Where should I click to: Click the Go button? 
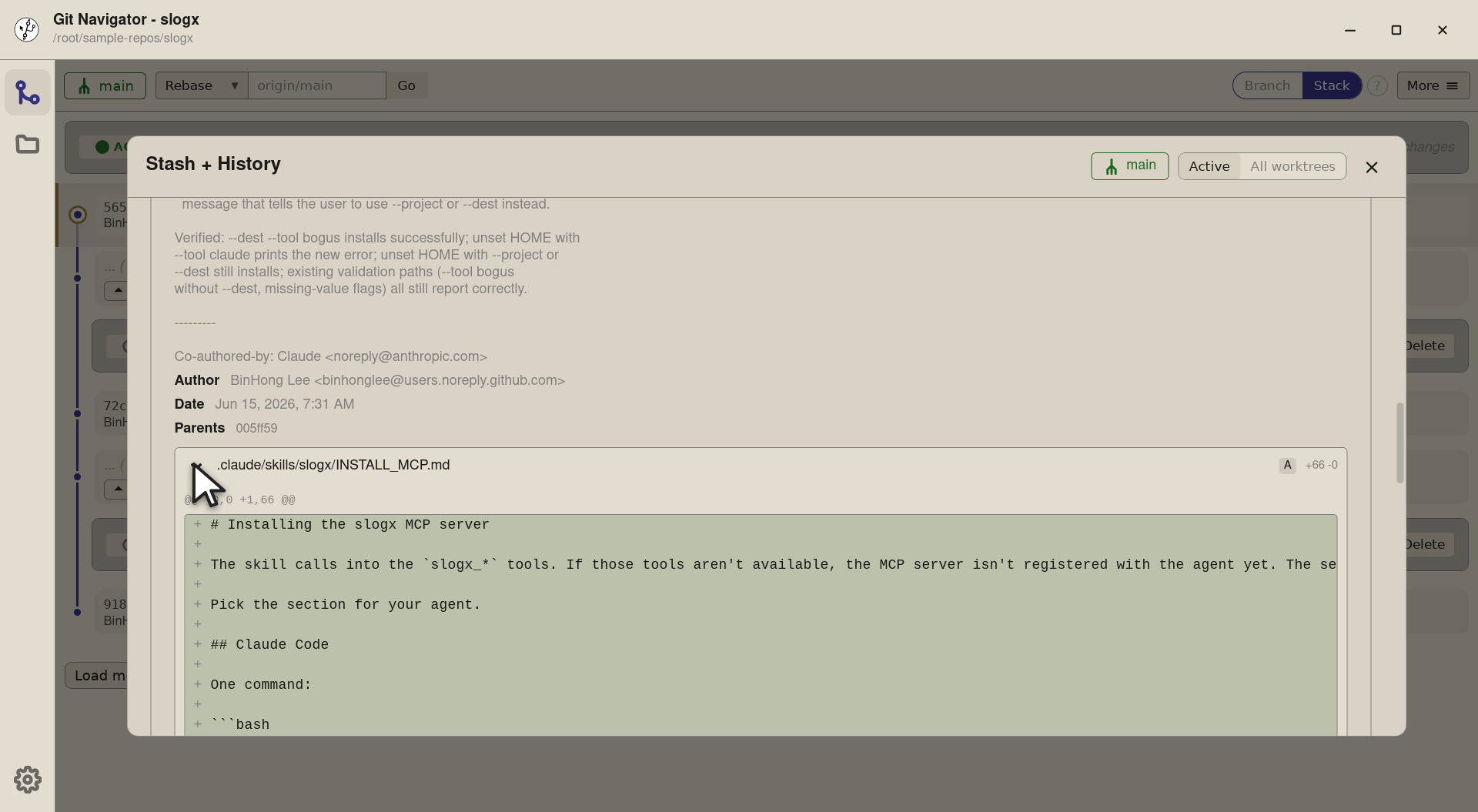(406, 85)
